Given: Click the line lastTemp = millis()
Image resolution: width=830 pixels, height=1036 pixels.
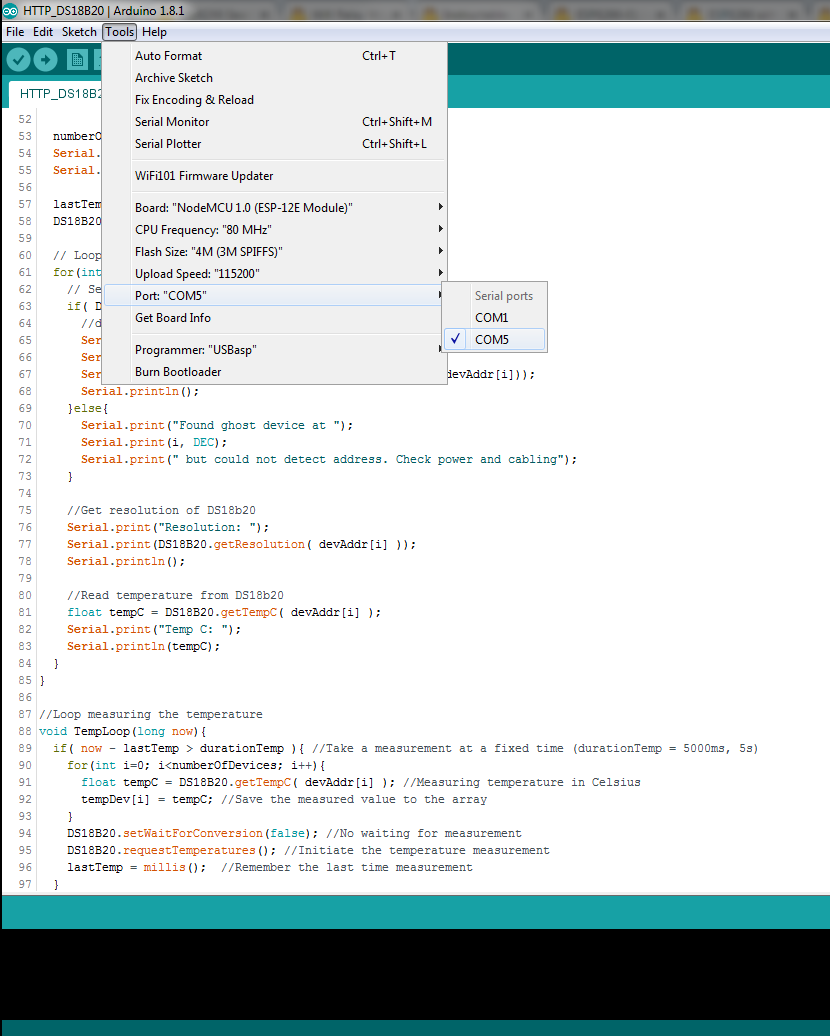Looking at the screenshot, I should click(137, 868).
